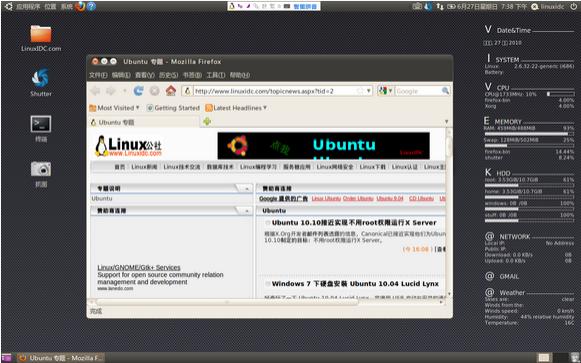Click the penguin icon in the input method bar
The width and height of the screenshot is (581, 363).
pyautogui.click(x=232, y=6)
